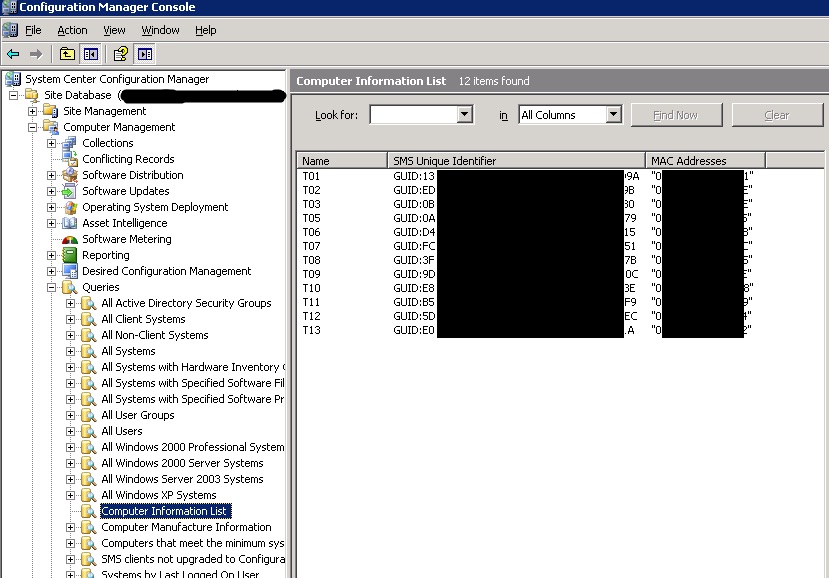
Task: Open the All Columns dropdown
Action: coord(613,114)
